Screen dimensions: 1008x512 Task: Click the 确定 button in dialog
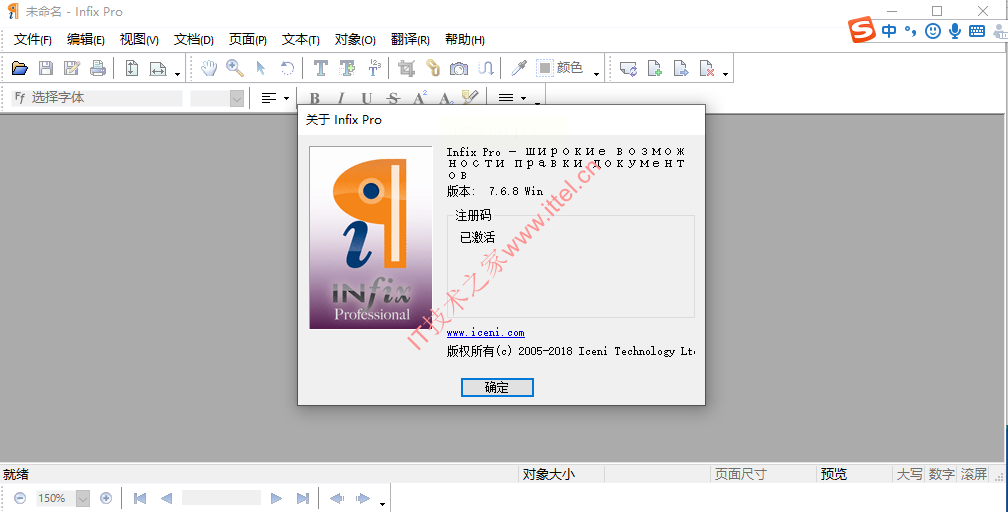[497, 387]
